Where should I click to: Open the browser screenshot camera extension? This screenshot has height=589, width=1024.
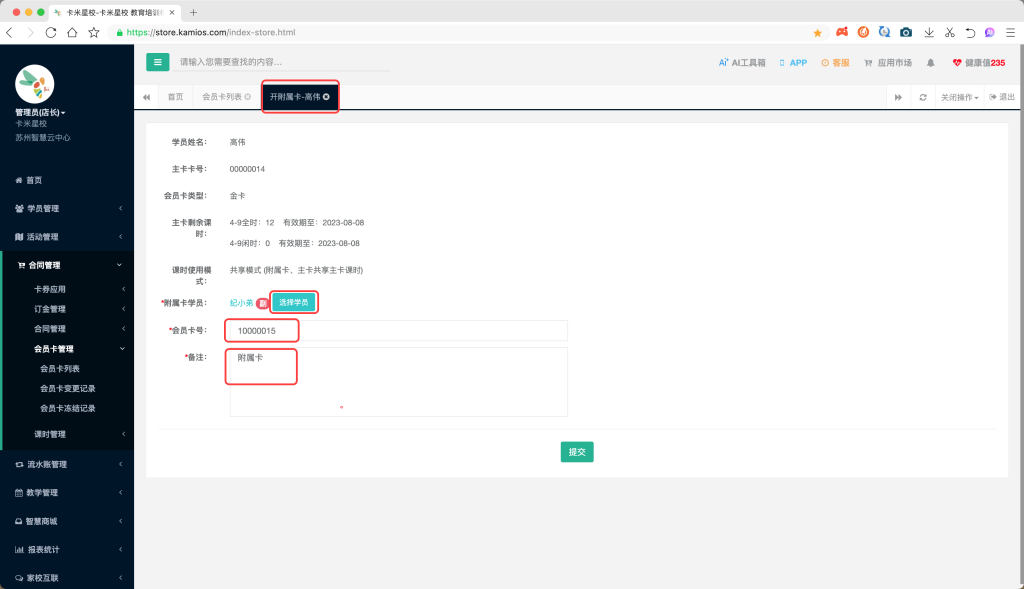pyautogui.click(x=906, y=32)
